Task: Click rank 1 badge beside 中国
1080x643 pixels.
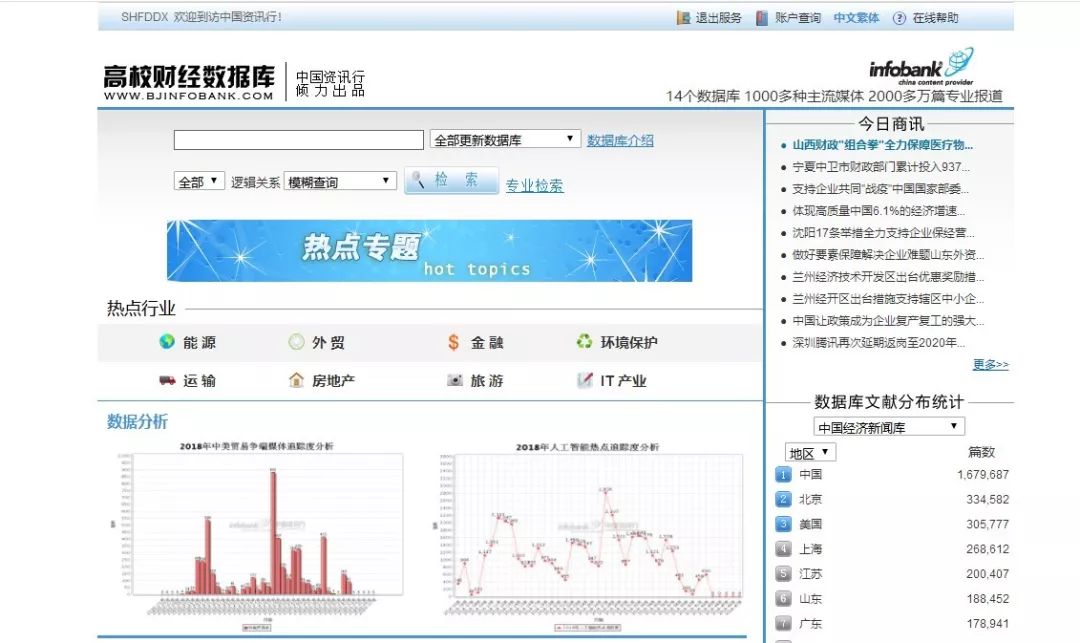Action: 783,474
